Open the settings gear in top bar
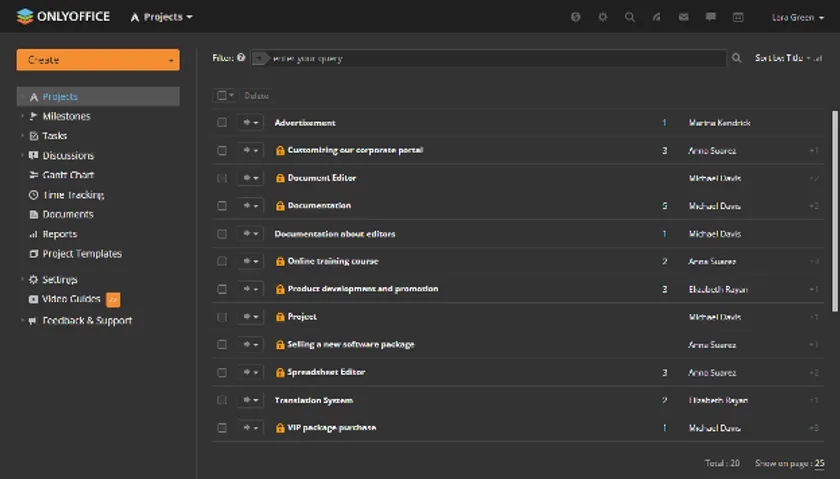This screenshot has height=479, width=840. pos(603,17)
